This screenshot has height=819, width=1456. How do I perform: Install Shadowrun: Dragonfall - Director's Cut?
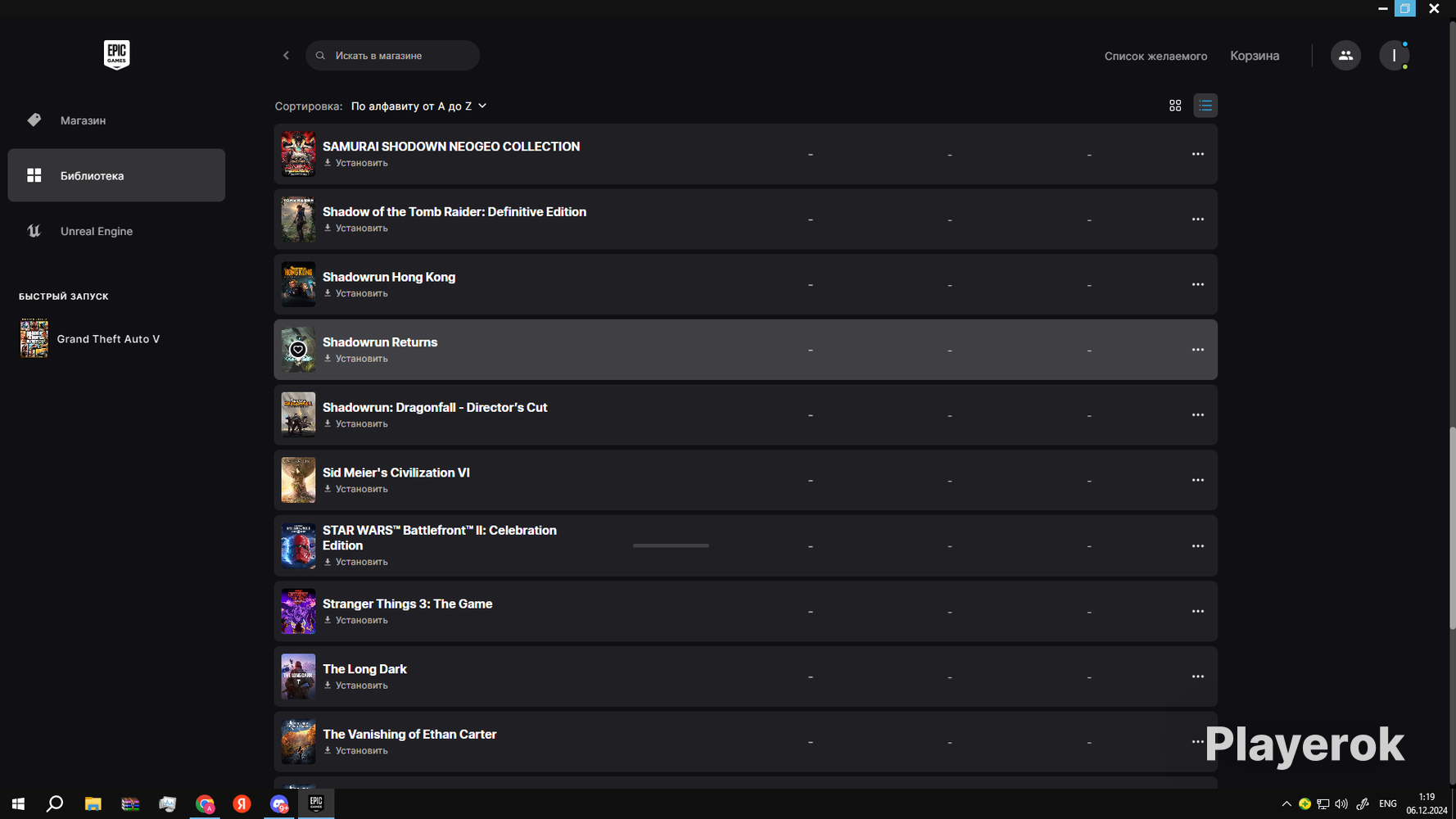click(356, 424)
